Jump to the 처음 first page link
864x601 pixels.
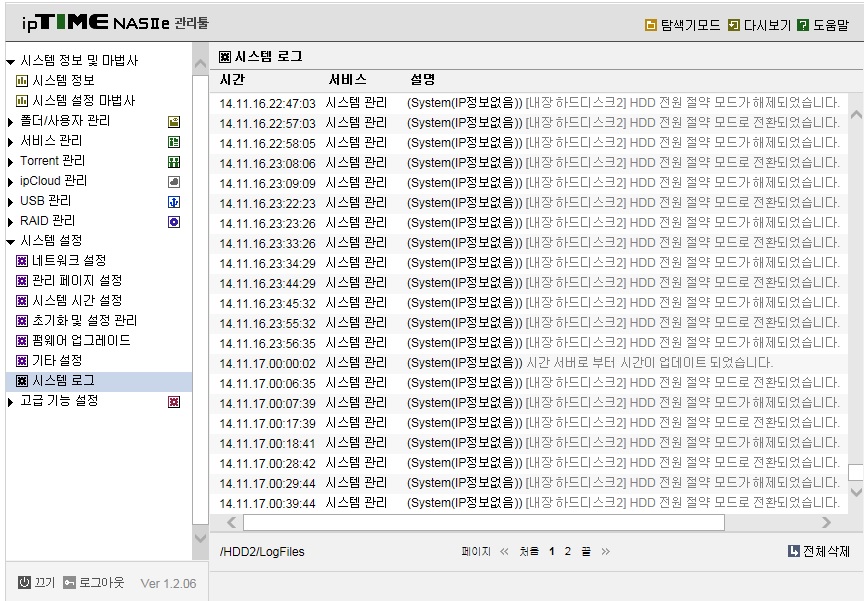coord(529,551)
